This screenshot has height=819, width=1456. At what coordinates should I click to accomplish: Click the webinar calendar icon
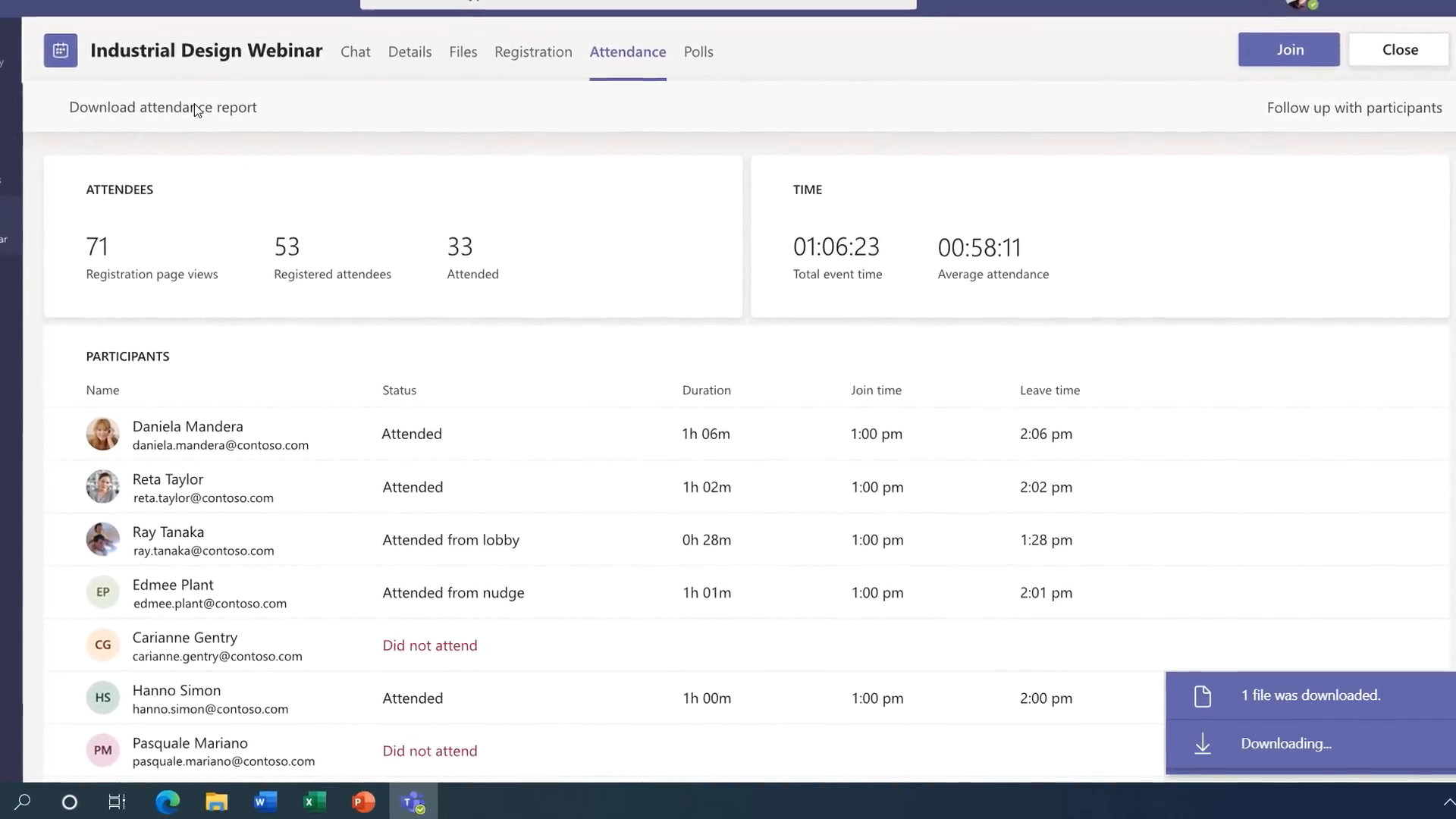(61, 51)
